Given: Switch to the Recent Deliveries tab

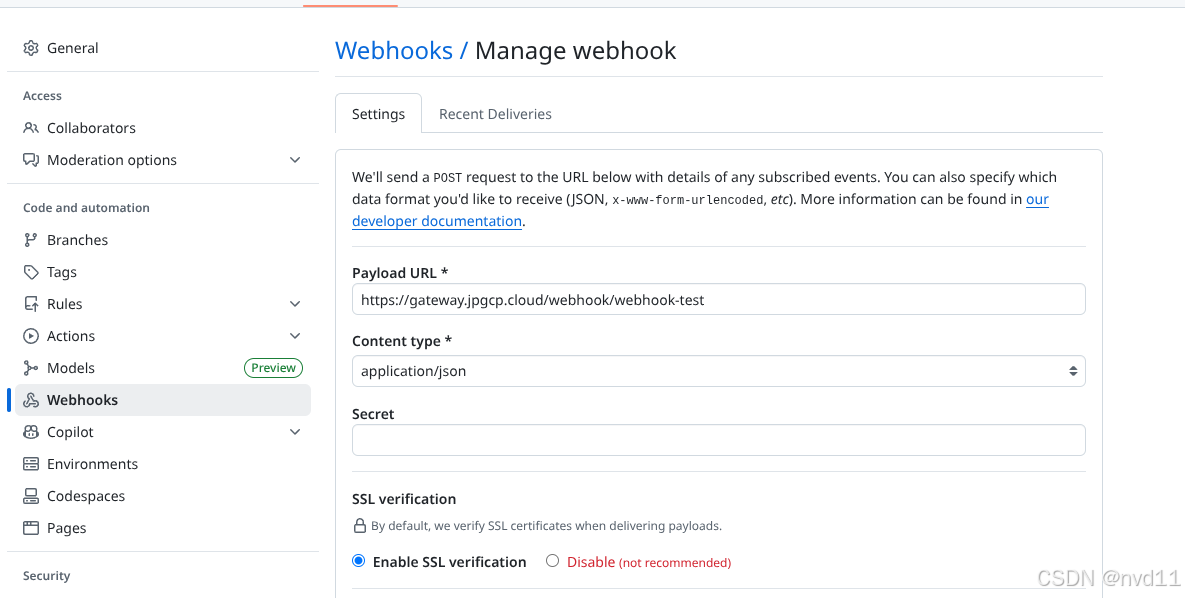Looking at the screenshot, I should pyautogui.click(x=495, y=114).
